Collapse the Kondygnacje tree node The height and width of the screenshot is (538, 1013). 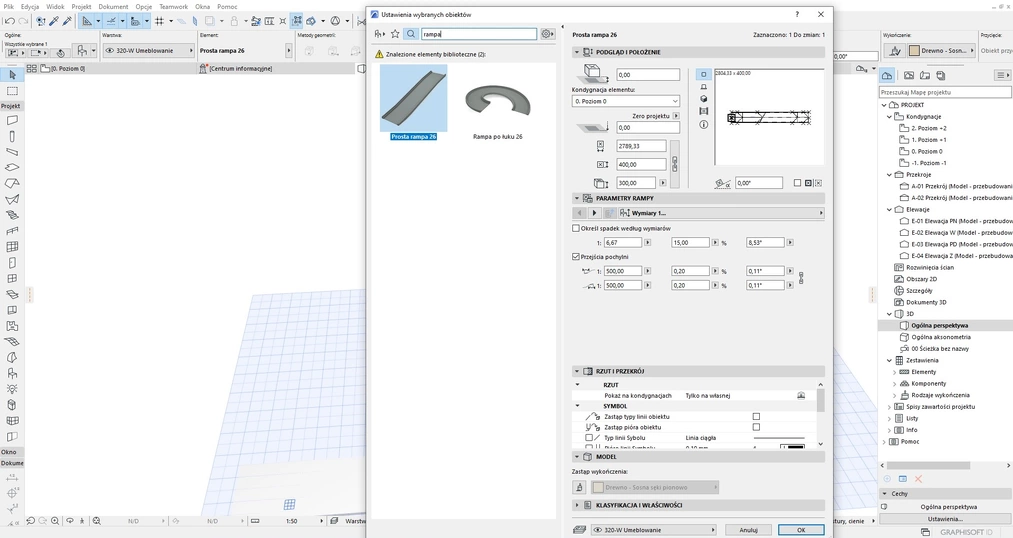click(890, 117)
